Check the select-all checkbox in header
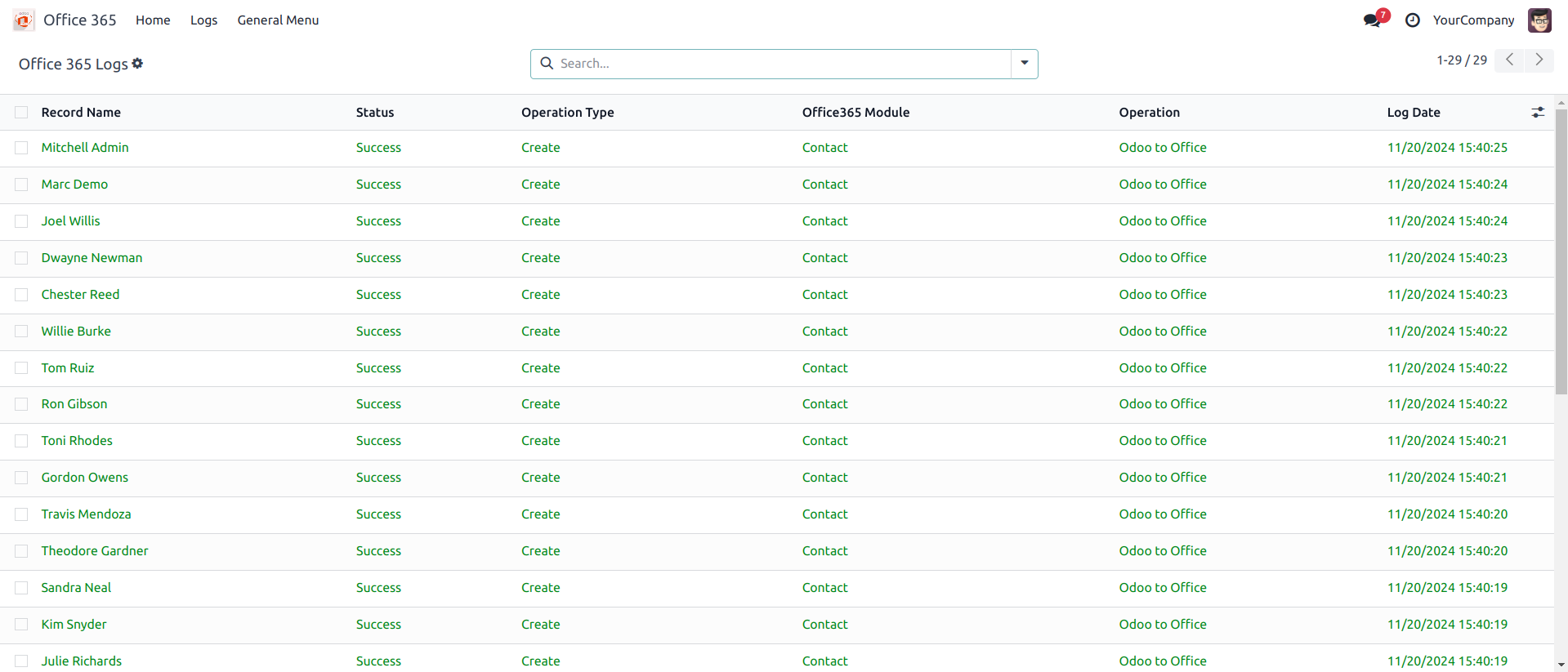Viewport: 1568px width, 672px height. click(x=21, y=113)
